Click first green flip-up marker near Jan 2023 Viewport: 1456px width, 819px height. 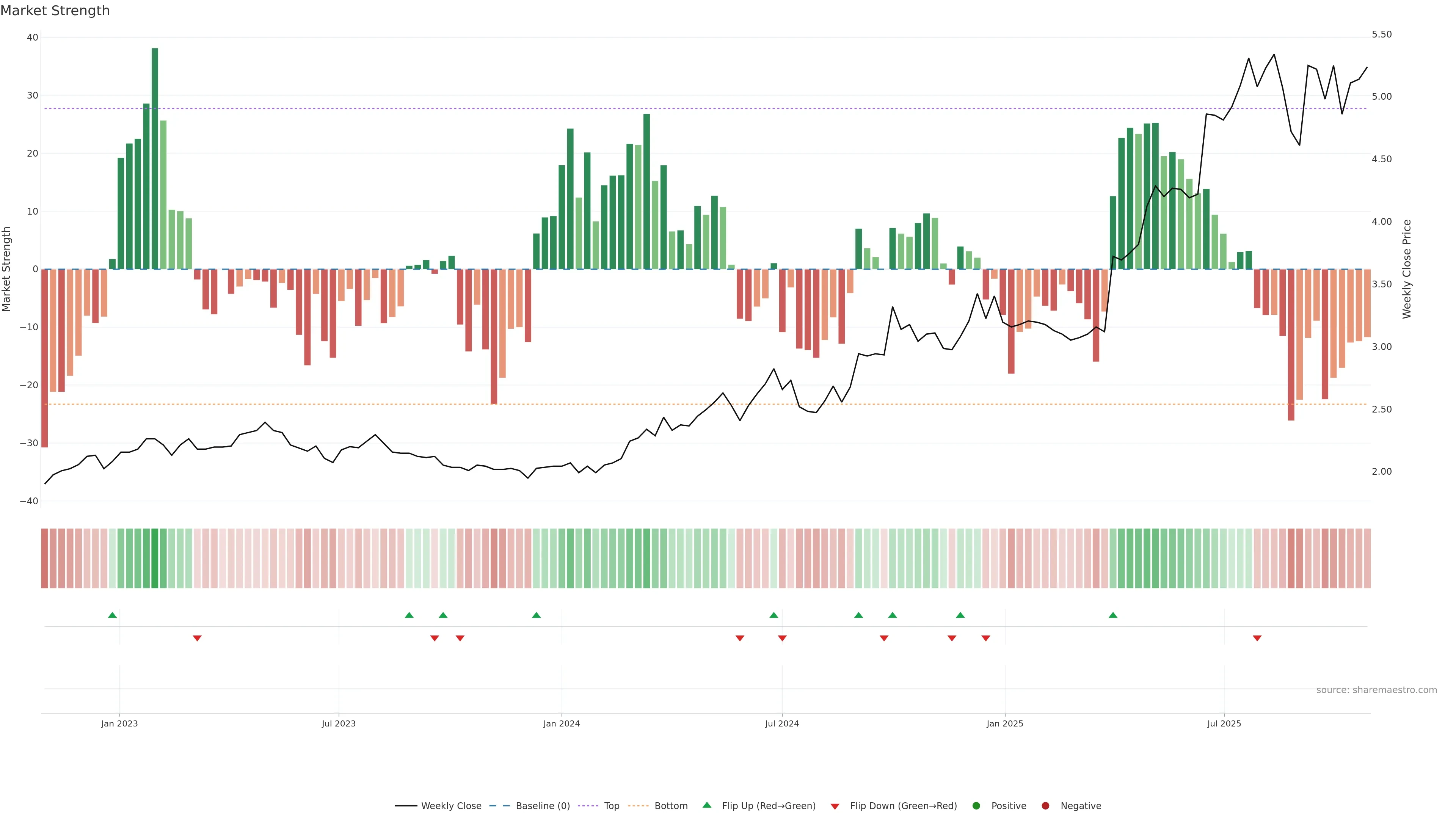coord(113,615)
